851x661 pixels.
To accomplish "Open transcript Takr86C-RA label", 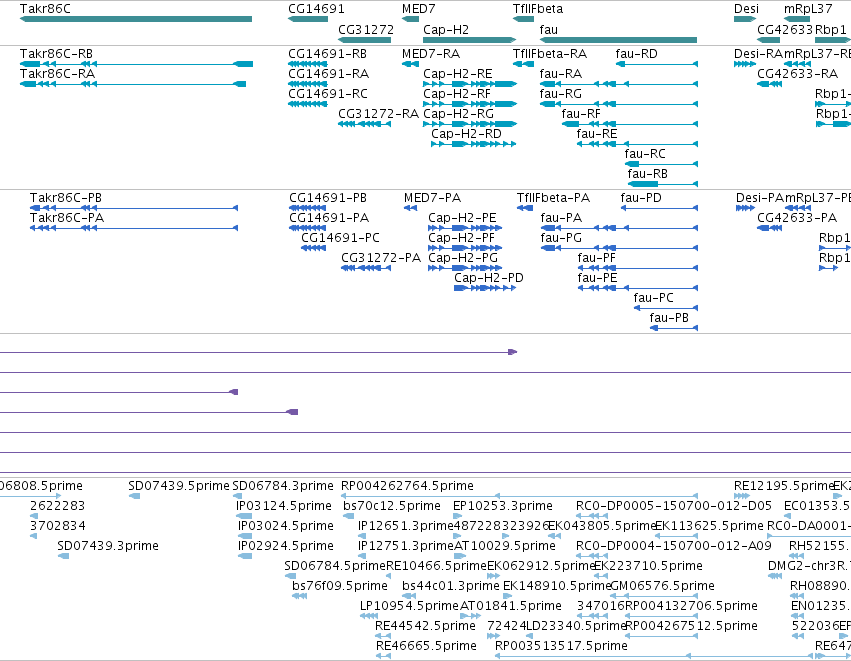I will point(57,73).
